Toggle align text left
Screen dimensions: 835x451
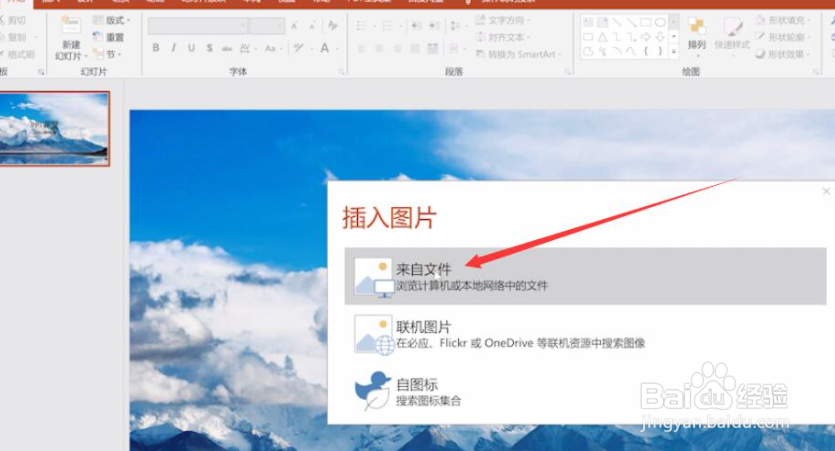(362, 48)
